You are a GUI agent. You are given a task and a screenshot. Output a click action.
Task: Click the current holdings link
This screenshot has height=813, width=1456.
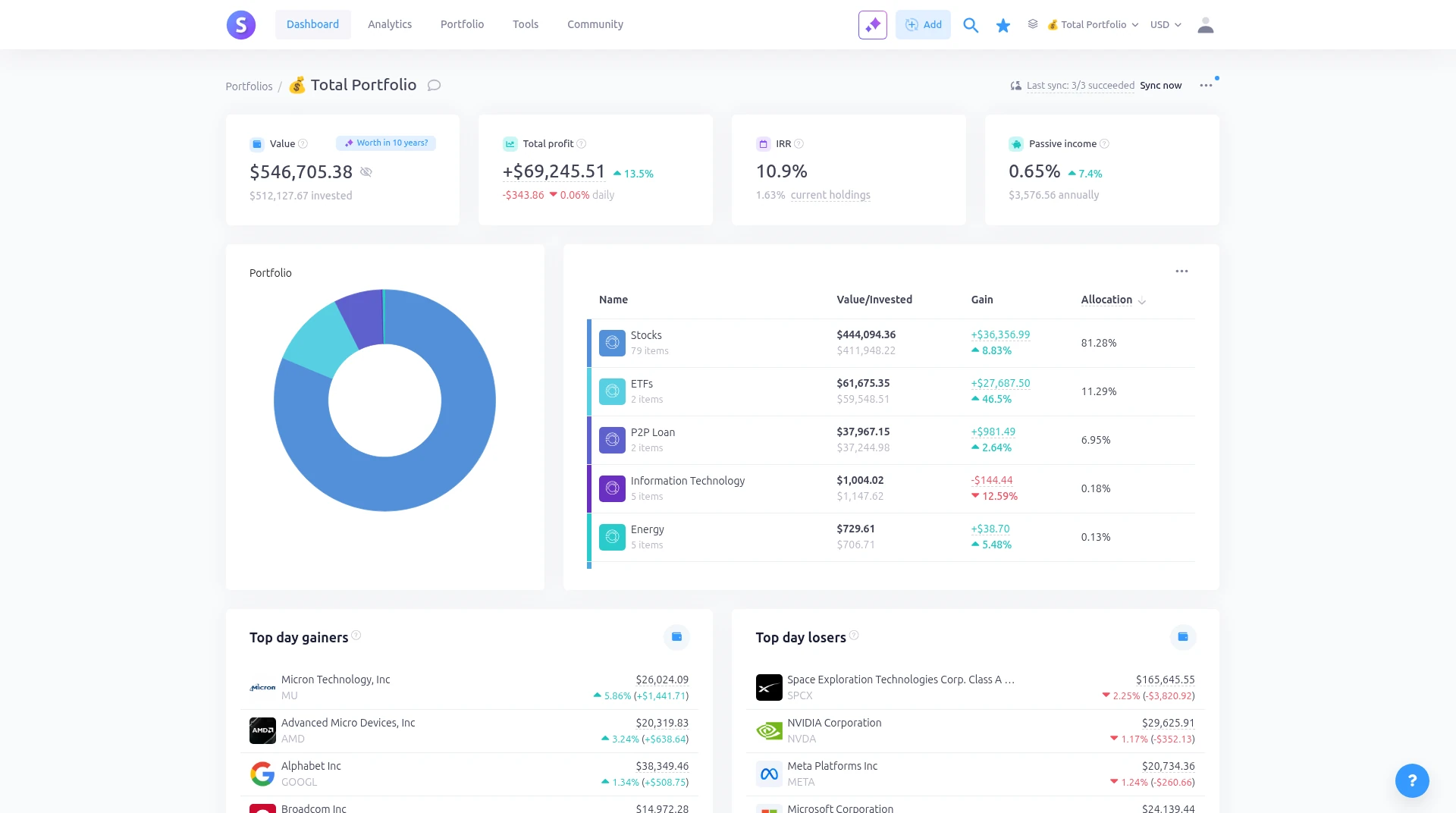(830, 195)
